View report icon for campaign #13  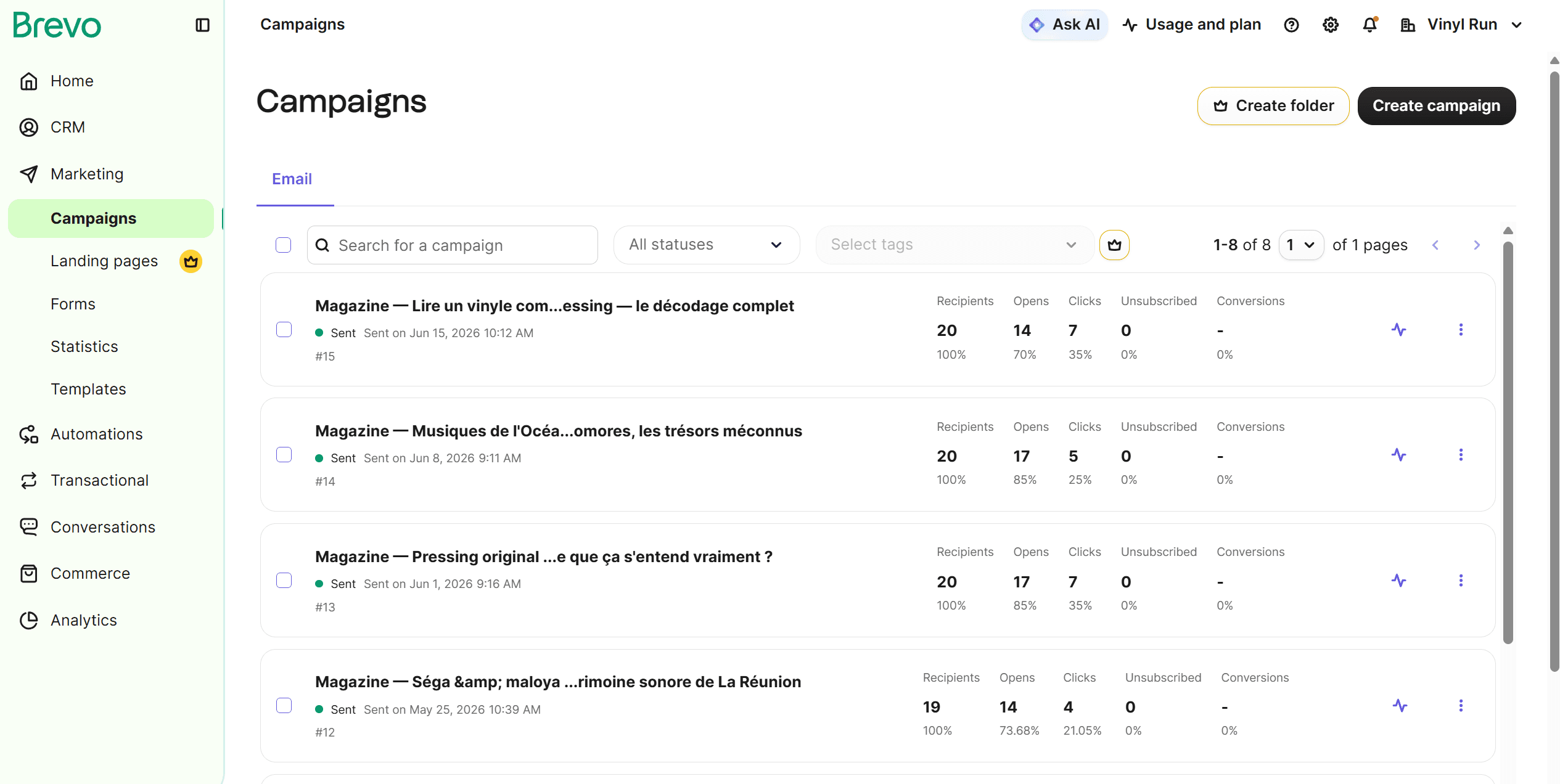1399,581
